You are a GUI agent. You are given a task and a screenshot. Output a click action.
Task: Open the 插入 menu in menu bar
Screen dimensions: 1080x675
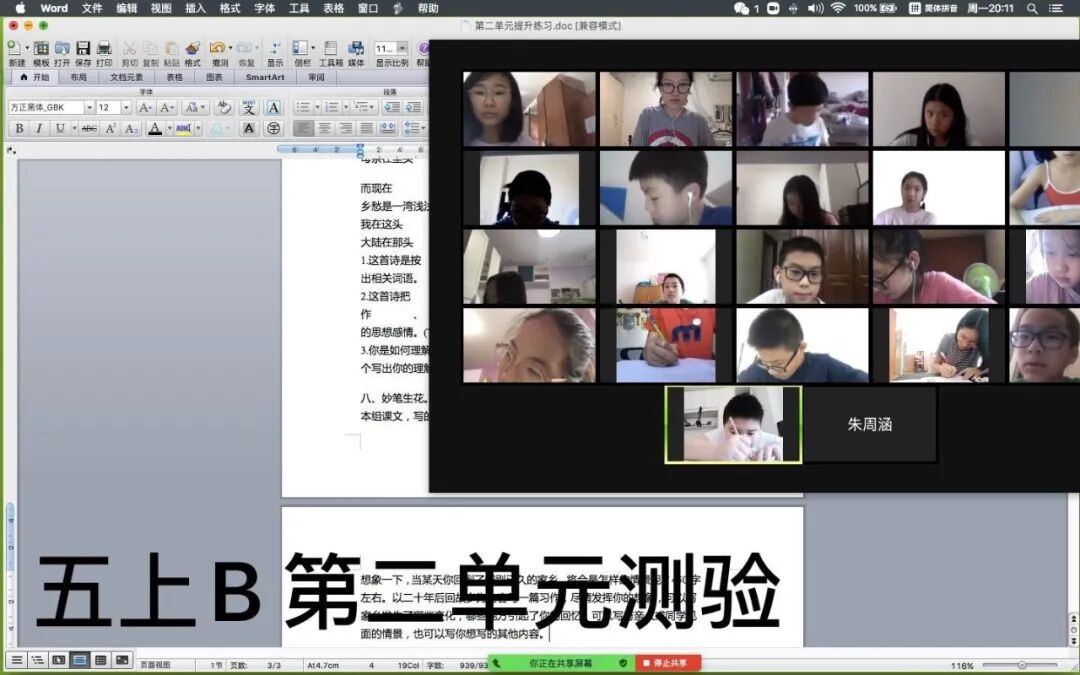tap(195, 8)
